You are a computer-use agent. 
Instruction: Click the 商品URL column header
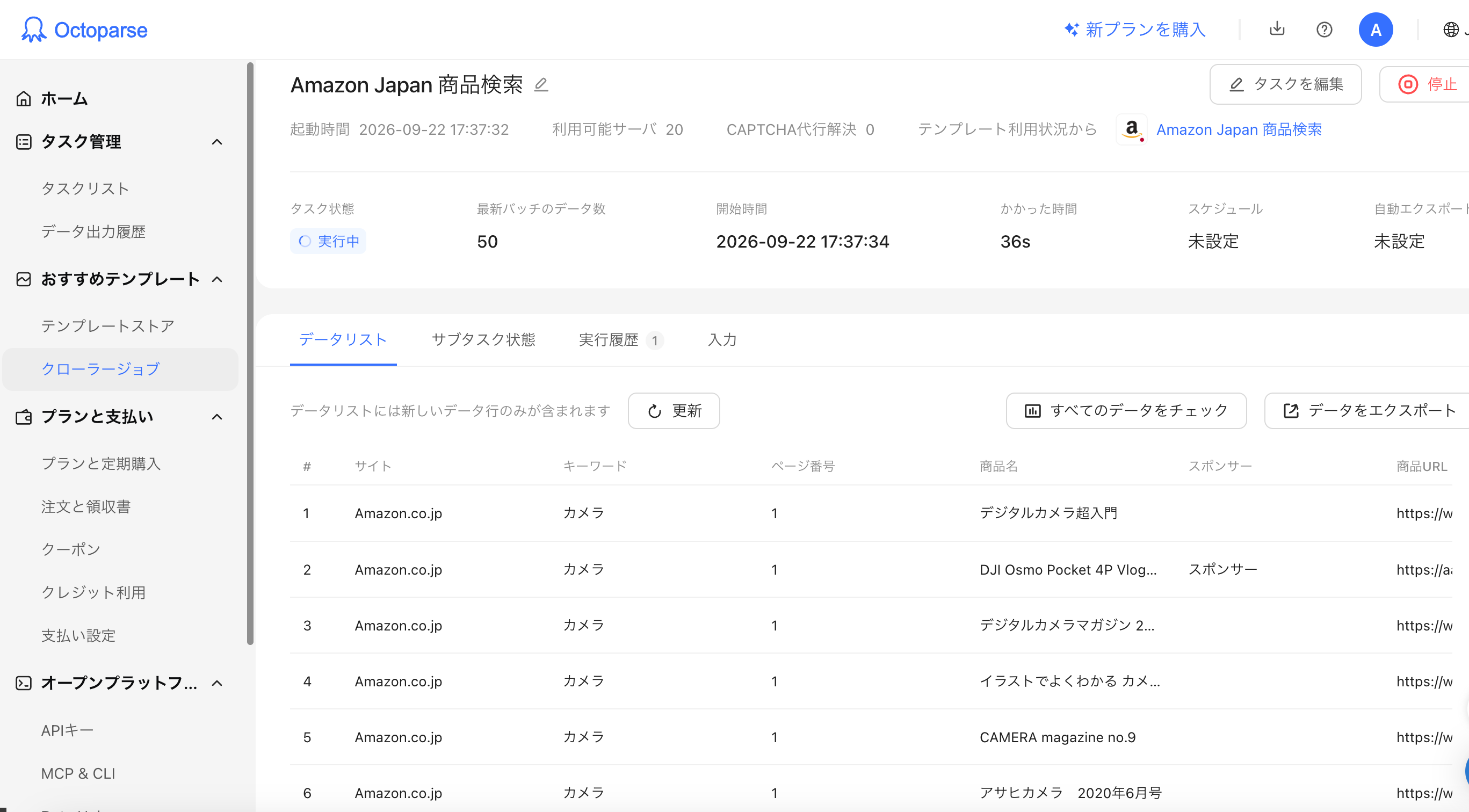click(x=1422, y=466)
